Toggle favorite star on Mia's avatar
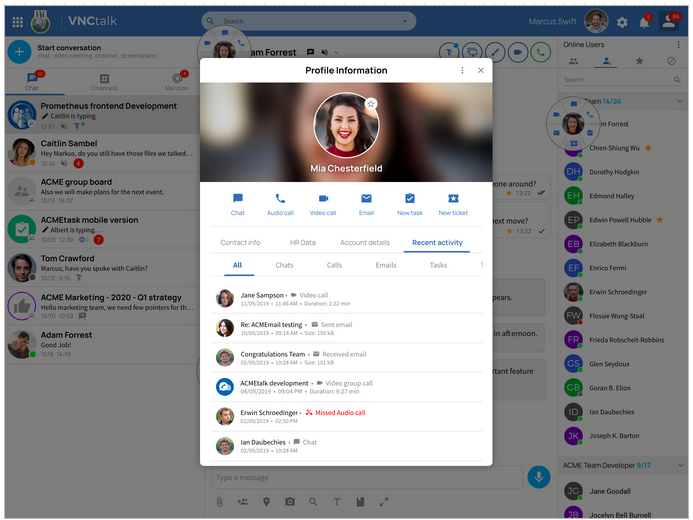Viewport: 693px width, 520px height. point(371,104)
